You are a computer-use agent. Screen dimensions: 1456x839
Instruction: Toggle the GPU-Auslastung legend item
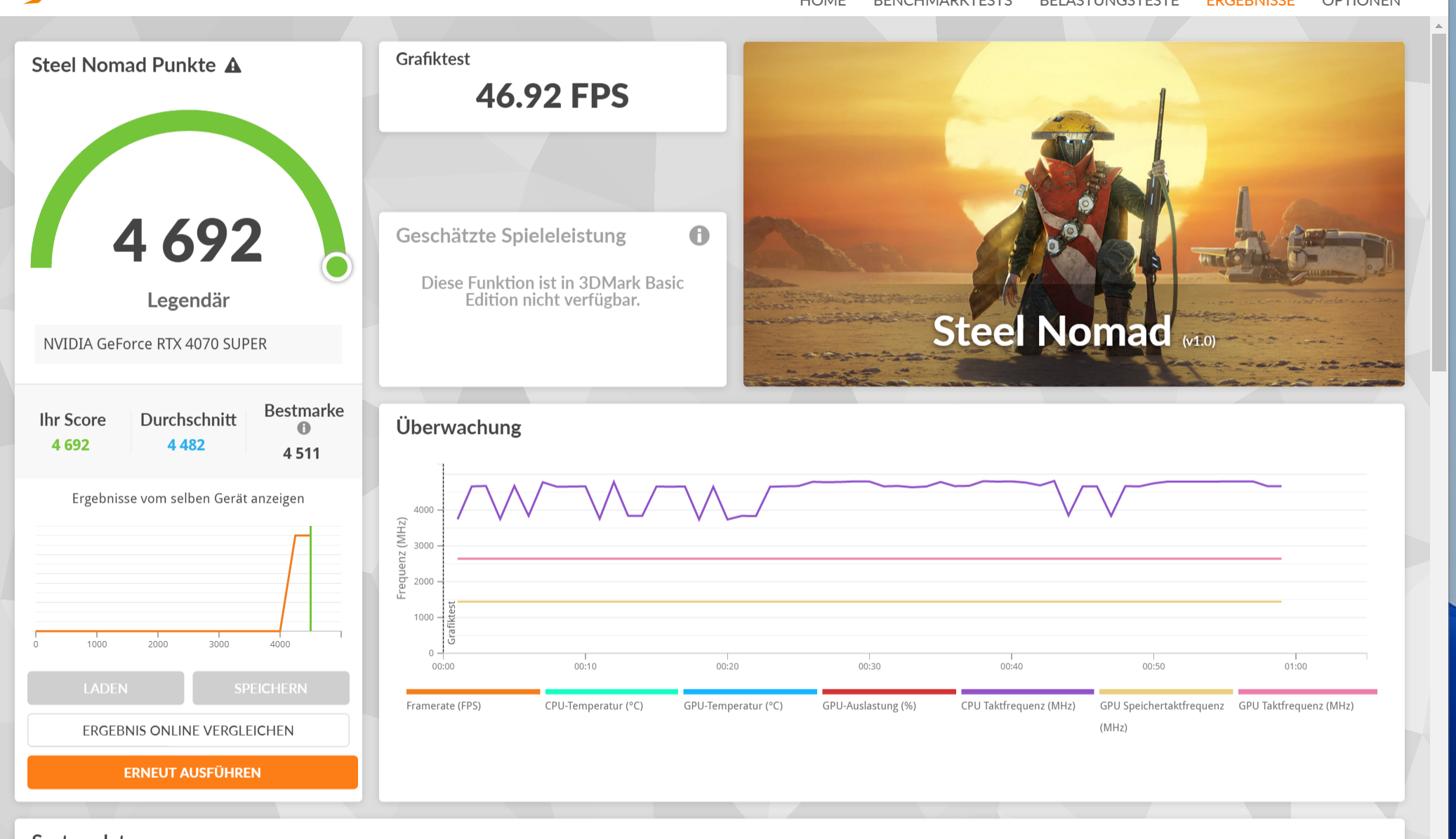click(x=869, y=705)
